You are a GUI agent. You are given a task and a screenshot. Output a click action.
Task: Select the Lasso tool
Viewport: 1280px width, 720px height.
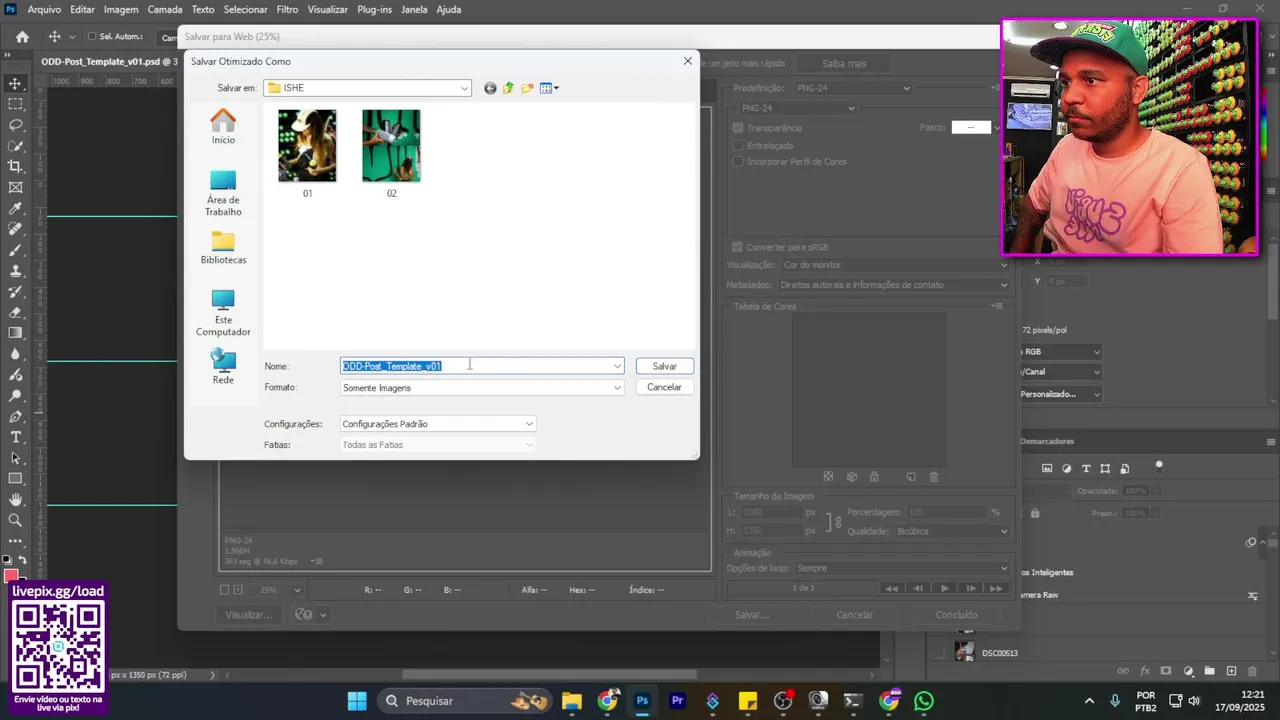click(x=15, y=125)
